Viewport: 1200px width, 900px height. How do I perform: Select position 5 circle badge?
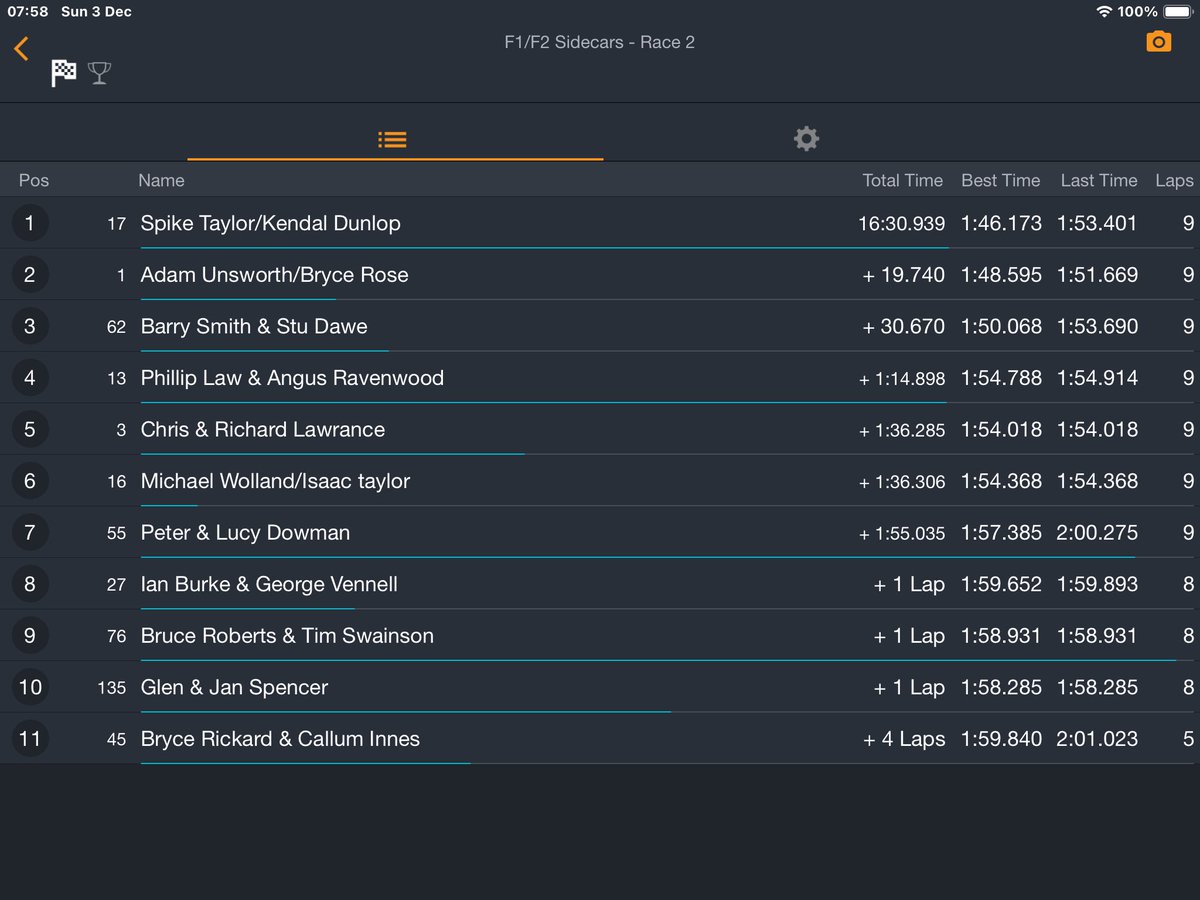point(29,429)
